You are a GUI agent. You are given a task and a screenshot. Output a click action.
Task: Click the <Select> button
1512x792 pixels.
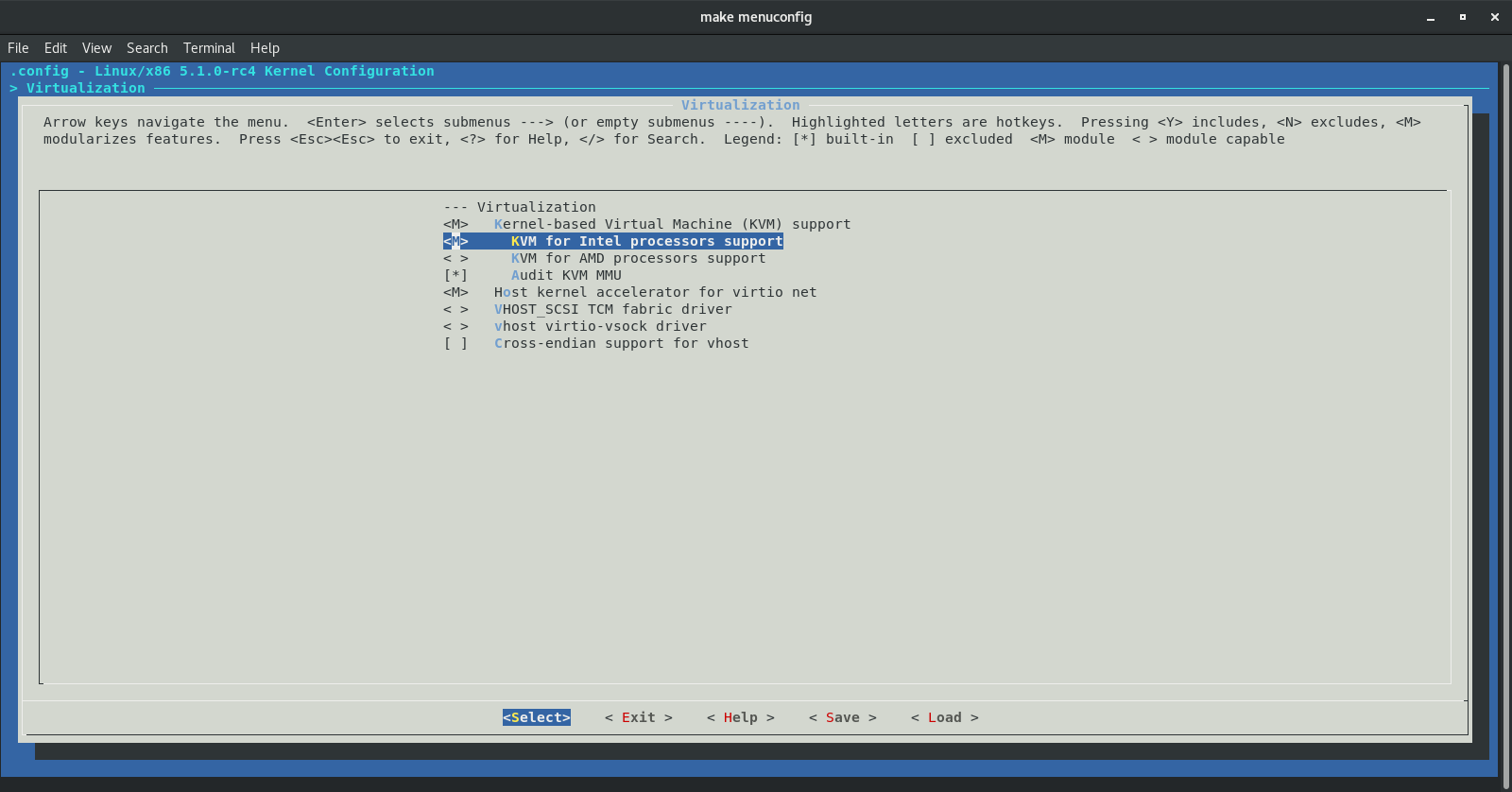537,717
